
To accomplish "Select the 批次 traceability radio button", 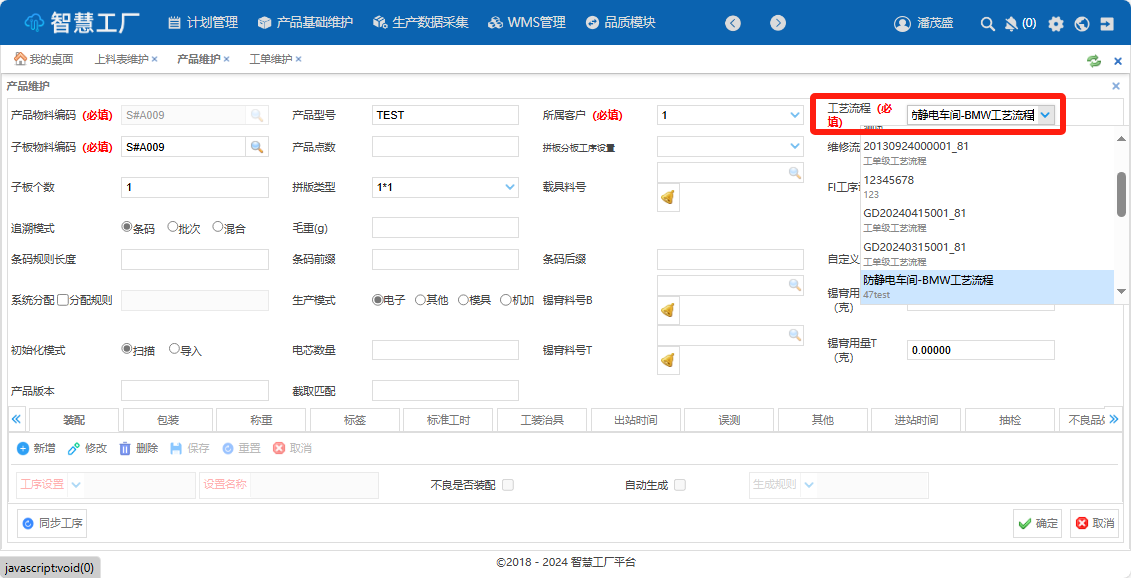I will (x=173, y=227).
